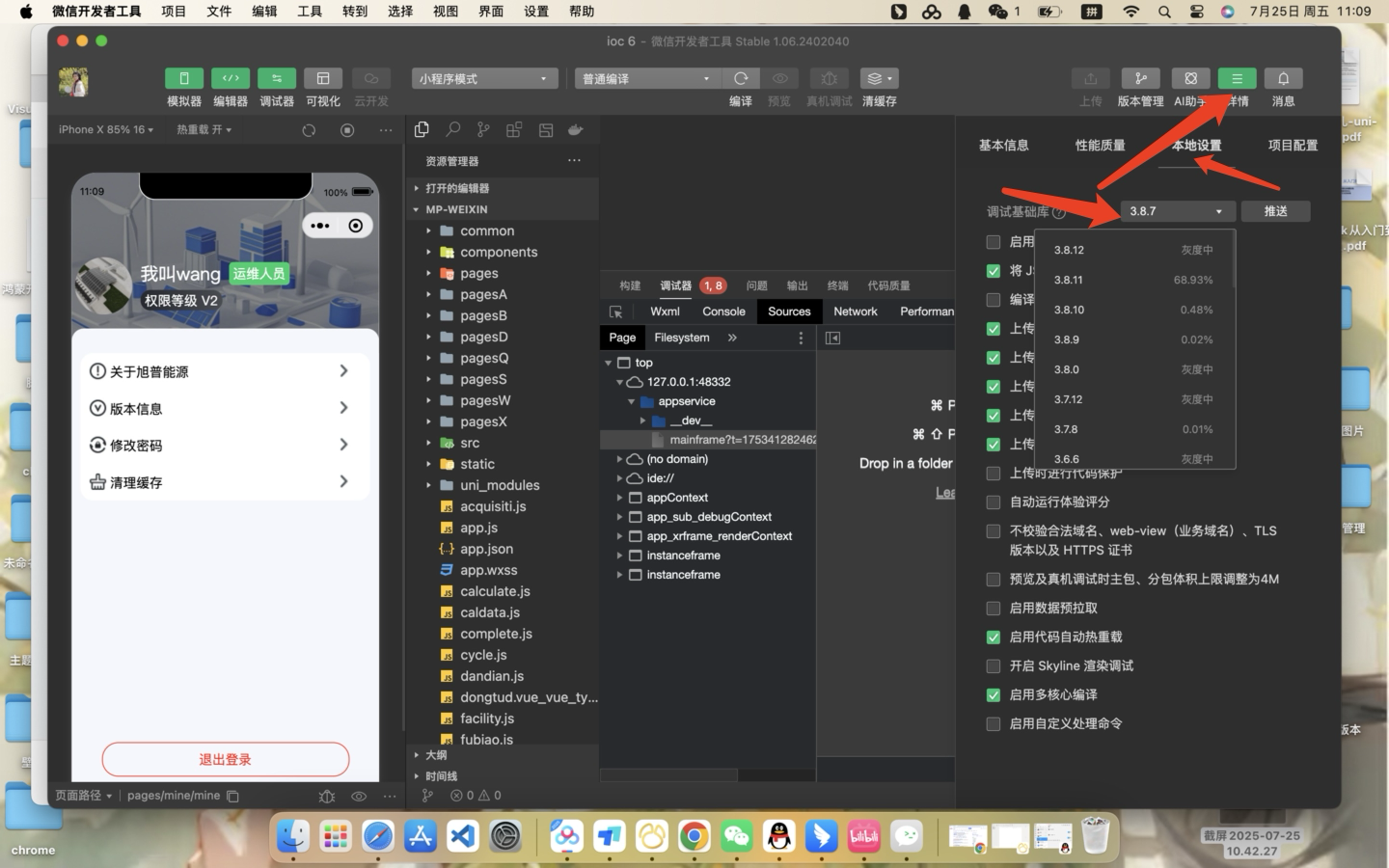Open the 消息 notifications bell
The height and width of the screenshot is (868, 1389).
(1283, 79)
